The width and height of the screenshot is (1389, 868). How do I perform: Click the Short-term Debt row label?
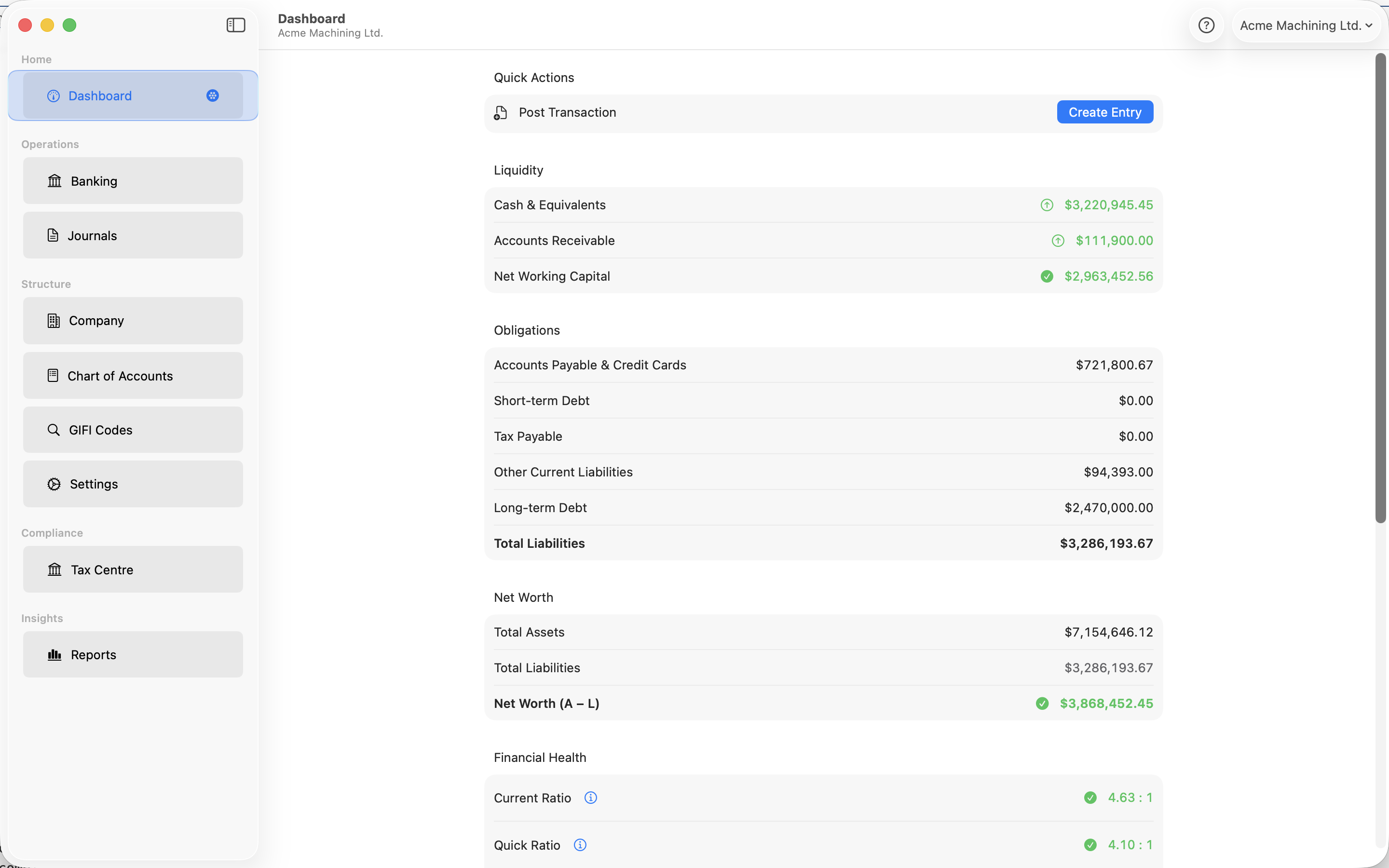coord(541,401)
